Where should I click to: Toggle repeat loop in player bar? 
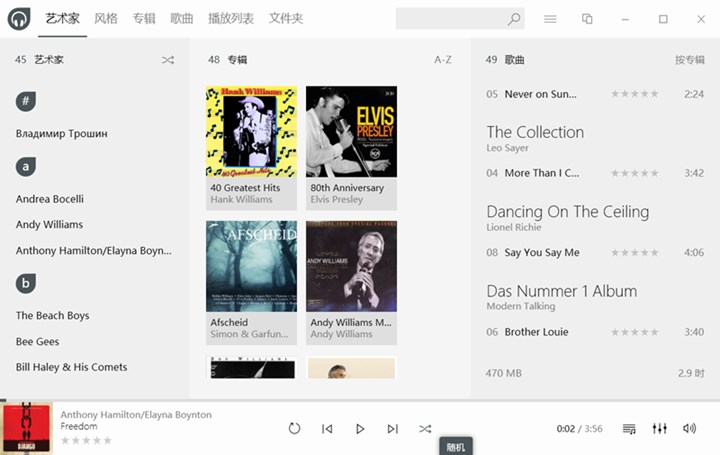[294, 428]
